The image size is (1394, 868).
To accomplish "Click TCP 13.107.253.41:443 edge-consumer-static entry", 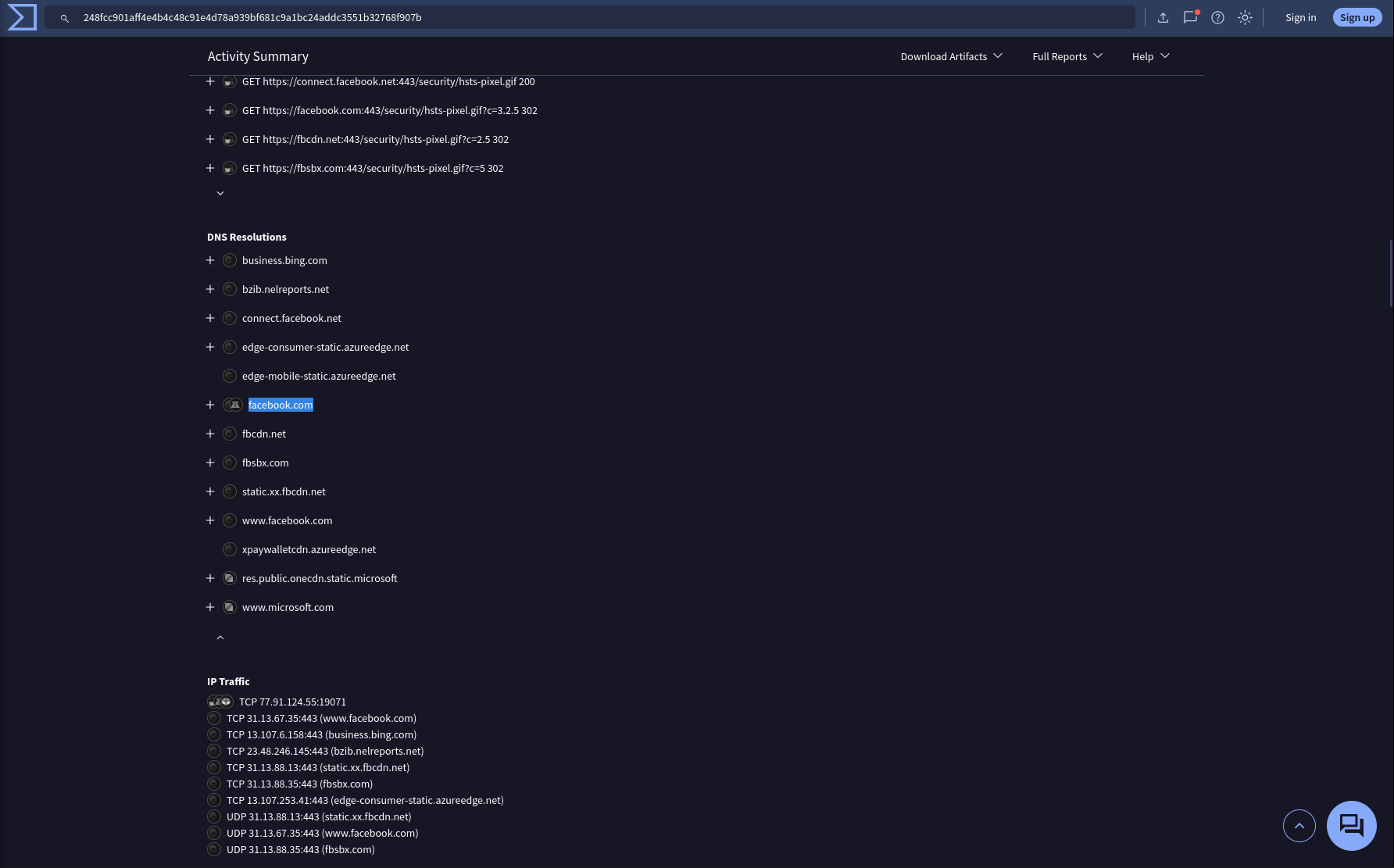I will 365,800.
